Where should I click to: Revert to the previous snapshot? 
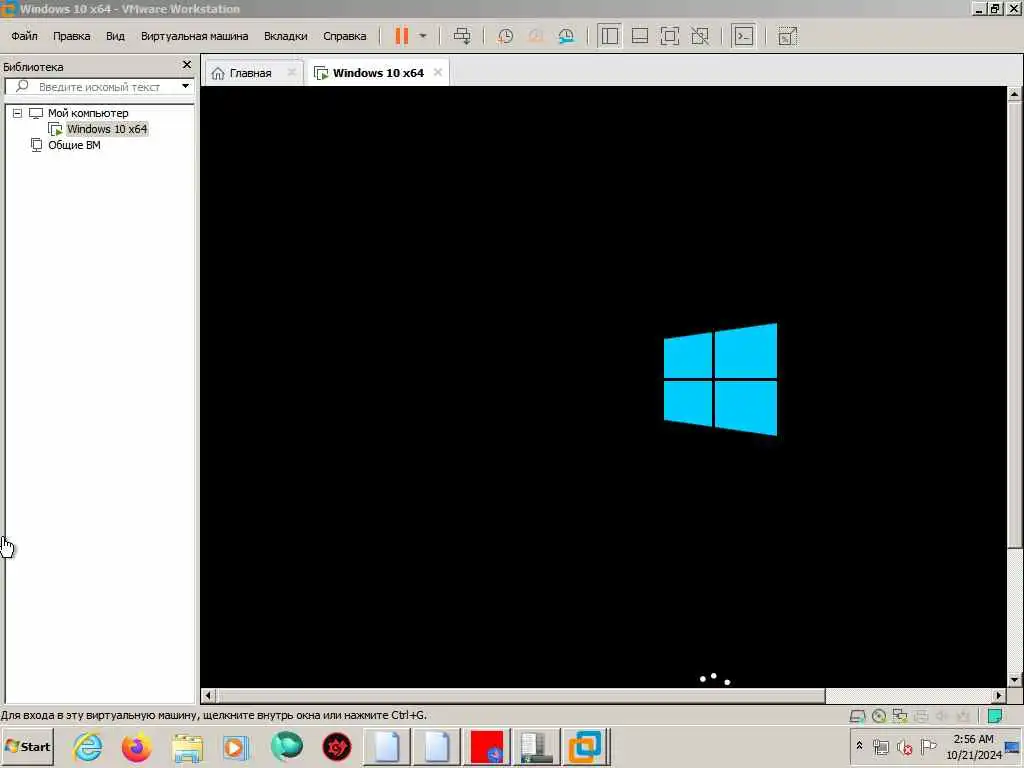point(536,36)
